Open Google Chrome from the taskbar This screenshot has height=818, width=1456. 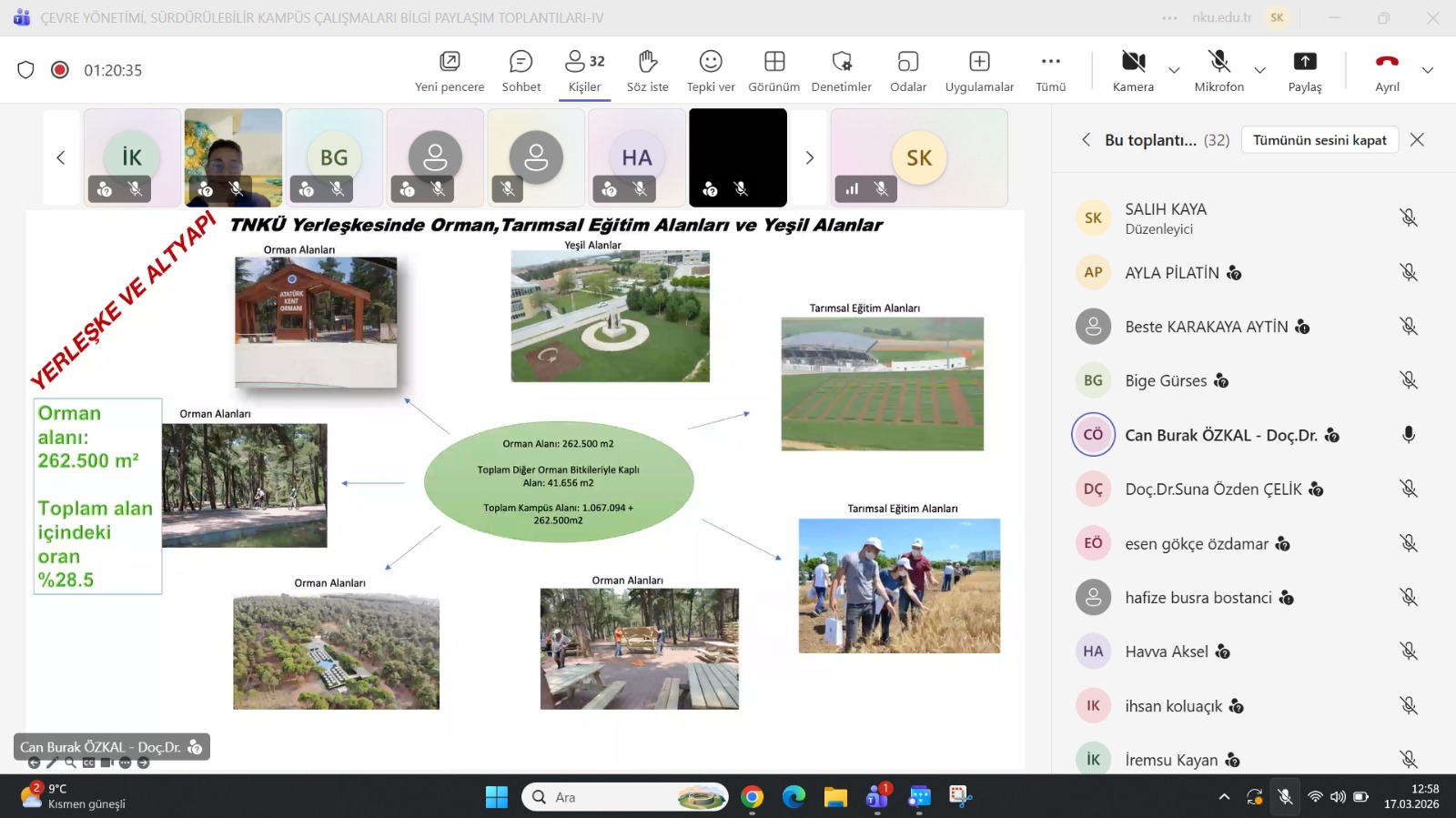(752, 797)
